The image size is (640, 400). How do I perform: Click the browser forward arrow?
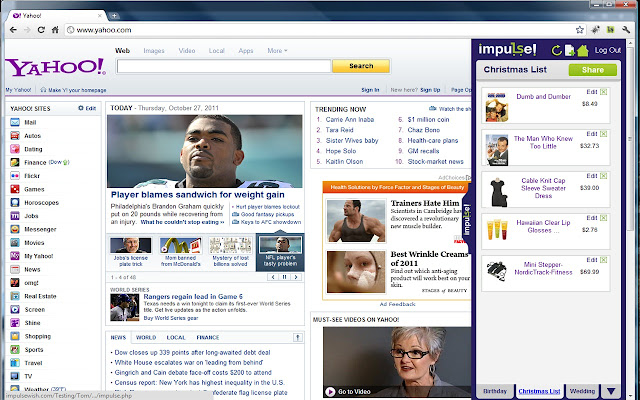point(27,30)
